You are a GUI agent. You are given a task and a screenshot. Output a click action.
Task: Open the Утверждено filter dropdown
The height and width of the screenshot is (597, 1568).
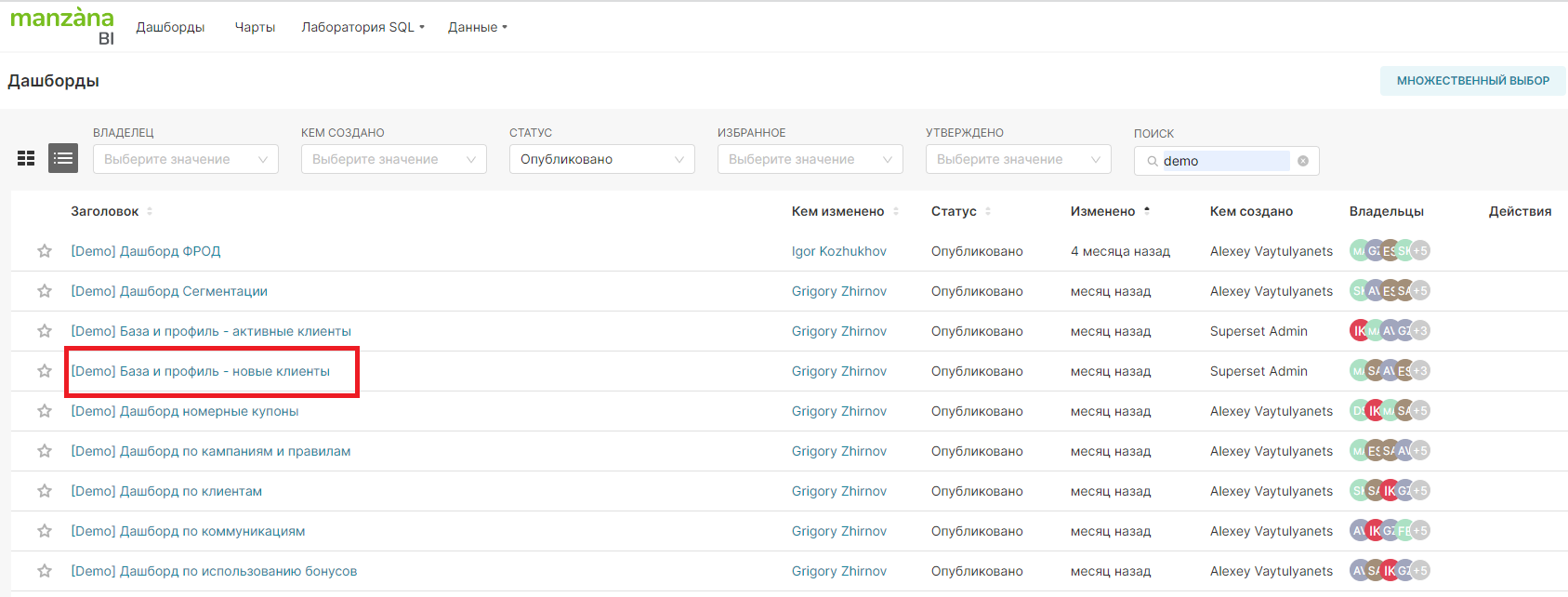(x=1018, y=159)
